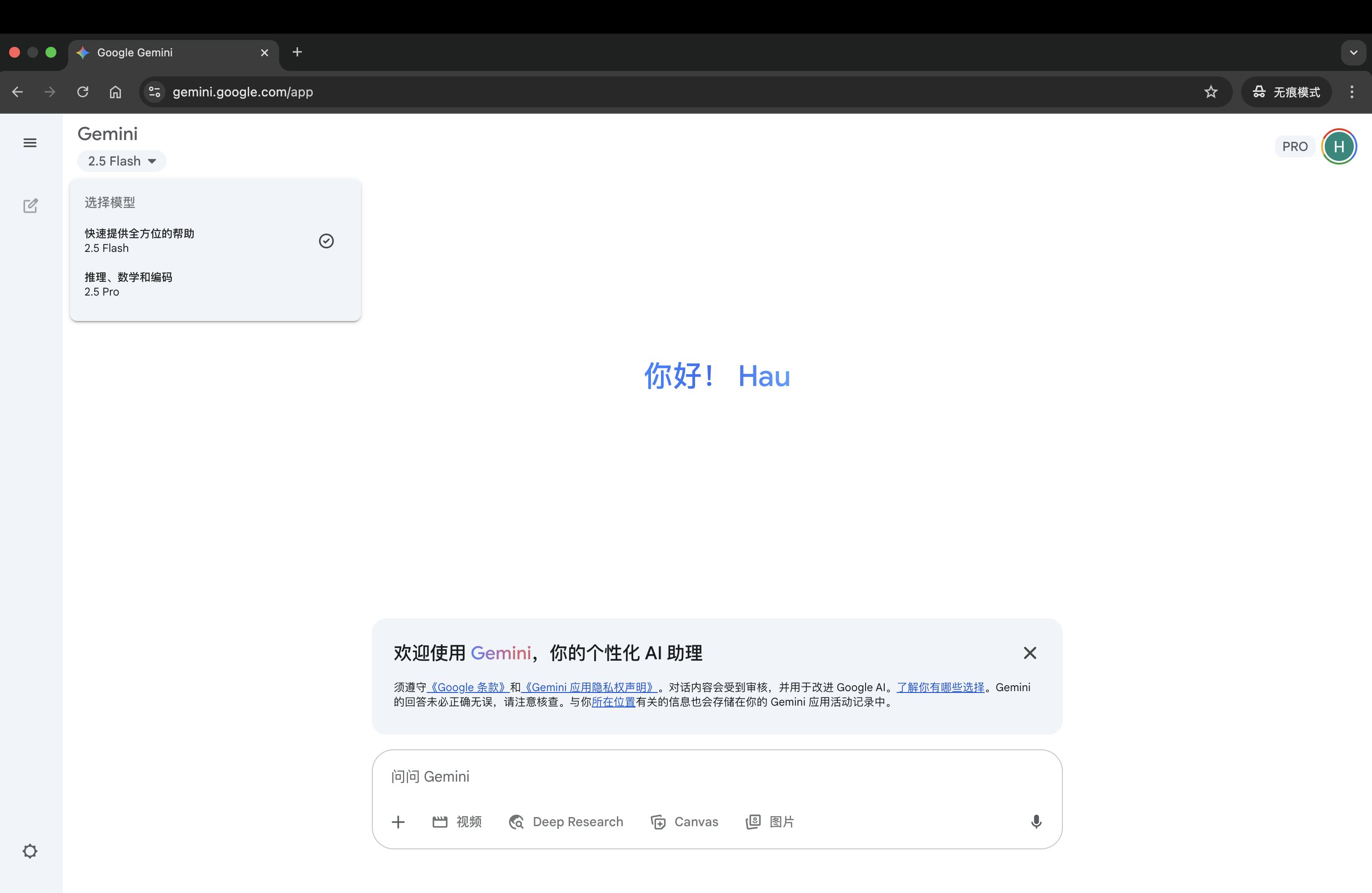Focus the 问问 Gemini prompt field

716,777
